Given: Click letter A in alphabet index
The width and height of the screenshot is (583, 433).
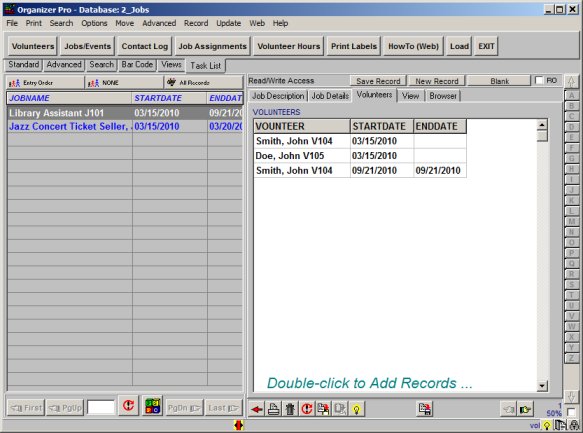Looking at the screenshot, I should [571, 96].
